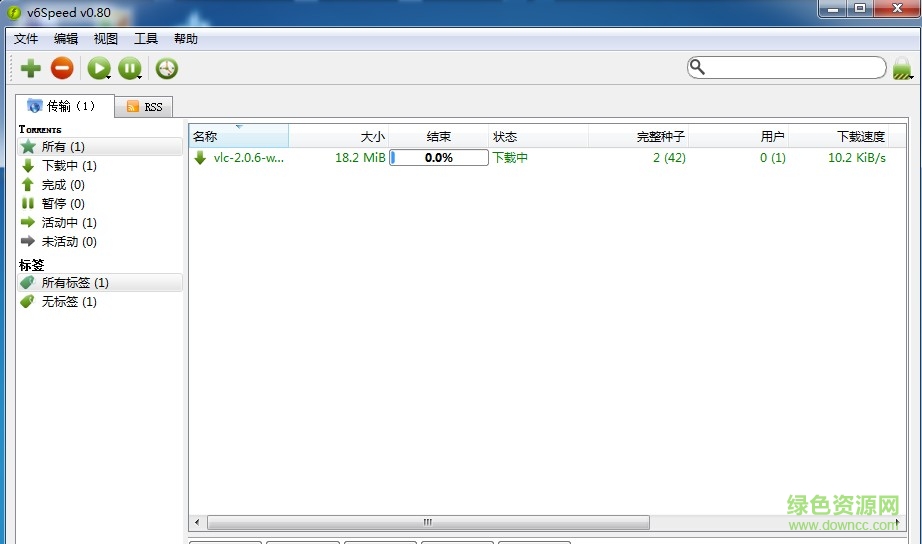The height and width of the screenshot is (544, 922).
Task: Click the scrollbar left arrow
Action: [x=197, y=522]
